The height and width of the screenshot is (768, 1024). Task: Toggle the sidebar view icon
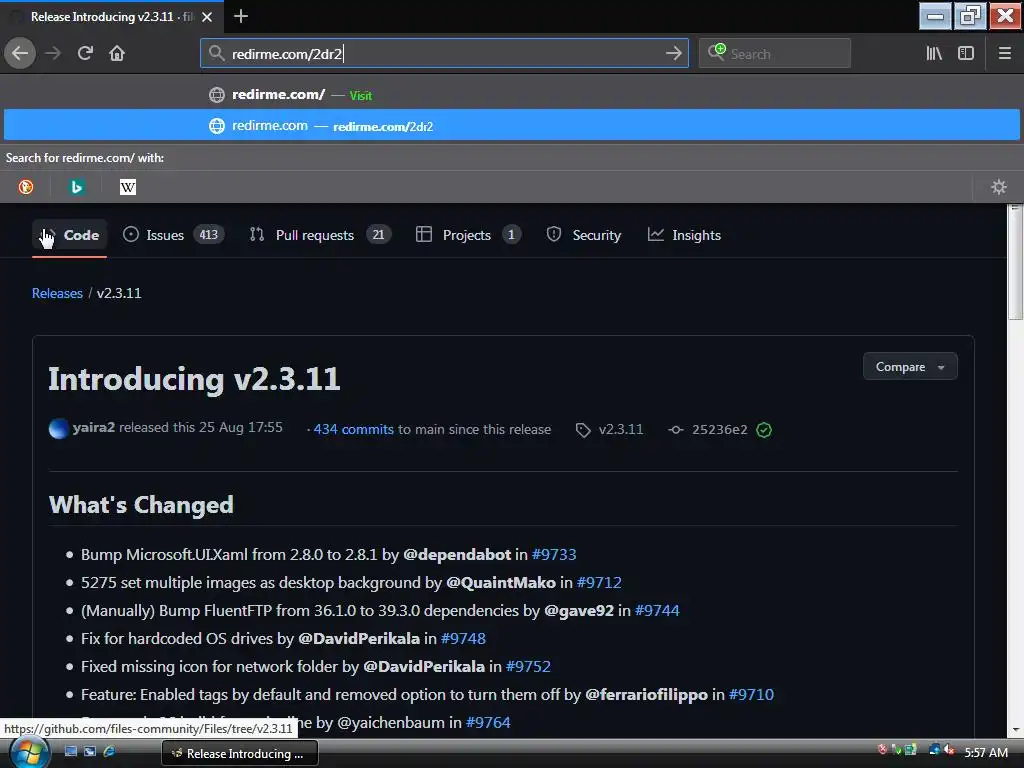pos(966,53)
